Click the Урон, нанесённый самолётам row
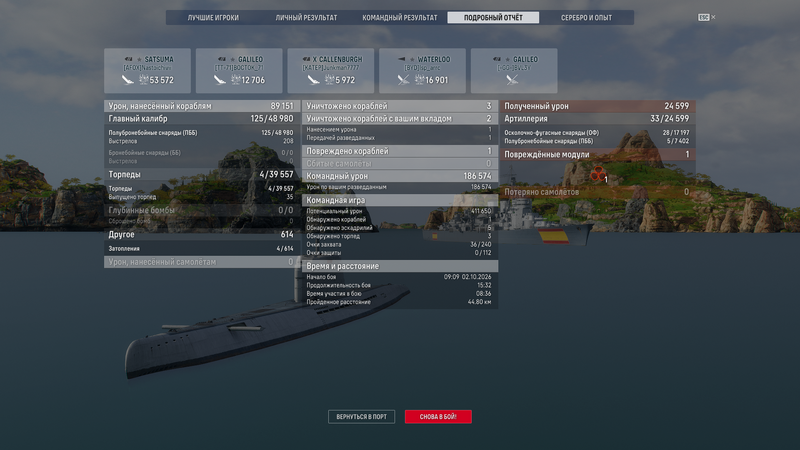The width and height of the screenshot is (800, 450). 202,262
